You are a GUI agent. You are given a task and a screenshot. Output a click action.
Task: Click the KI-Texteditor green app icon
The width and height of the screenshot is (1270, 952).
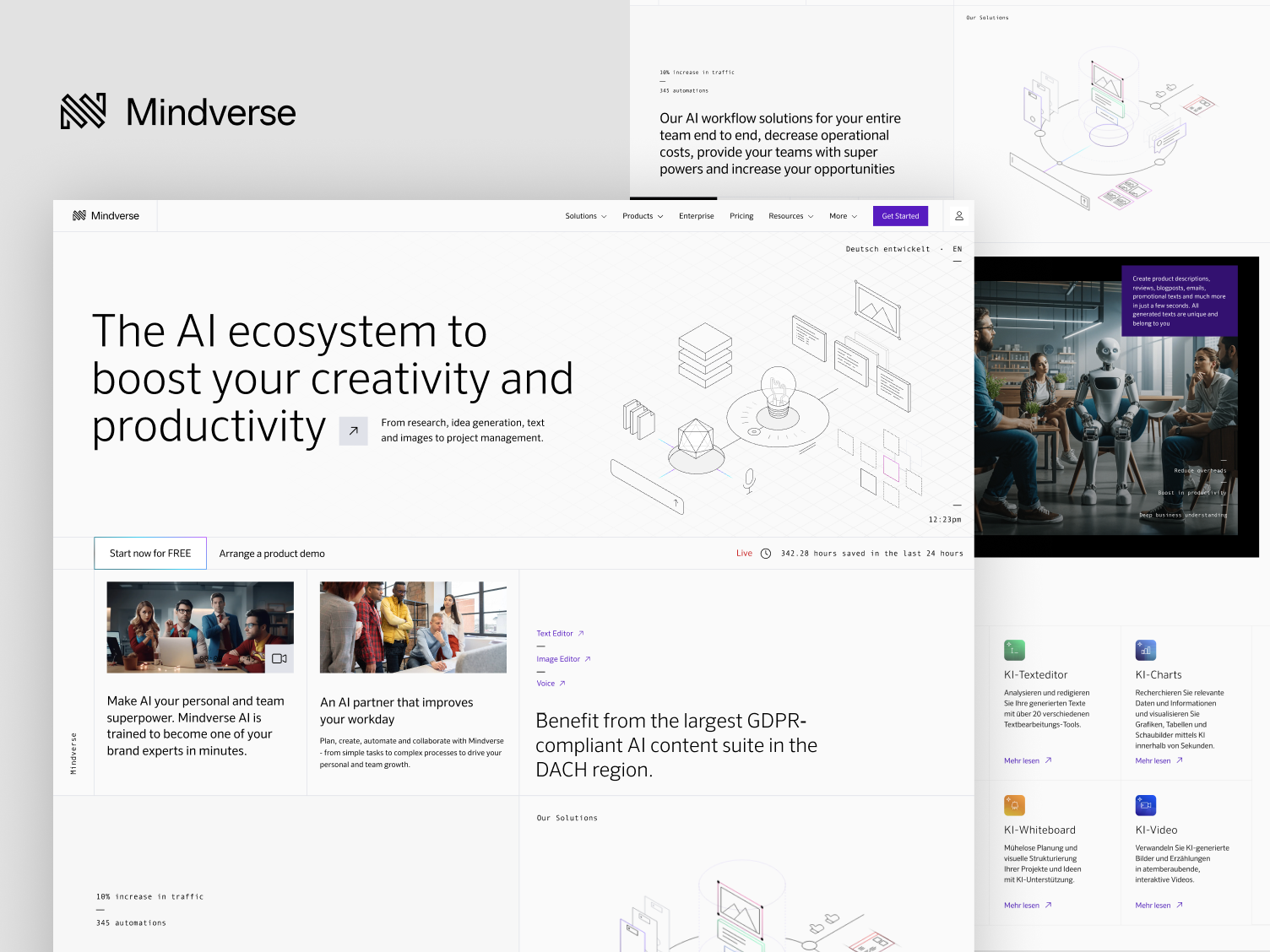tap(1013, 650)
